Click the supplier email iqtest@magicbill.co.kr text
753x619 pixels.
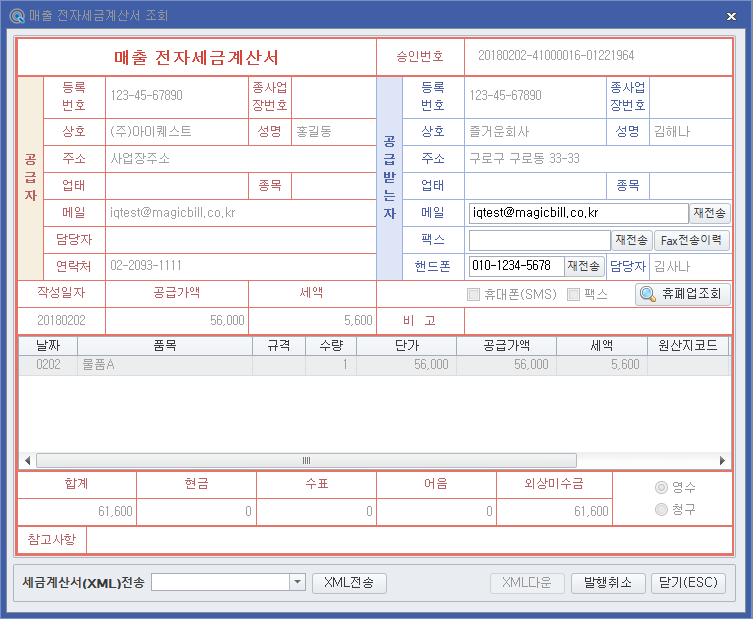point(172,213)
